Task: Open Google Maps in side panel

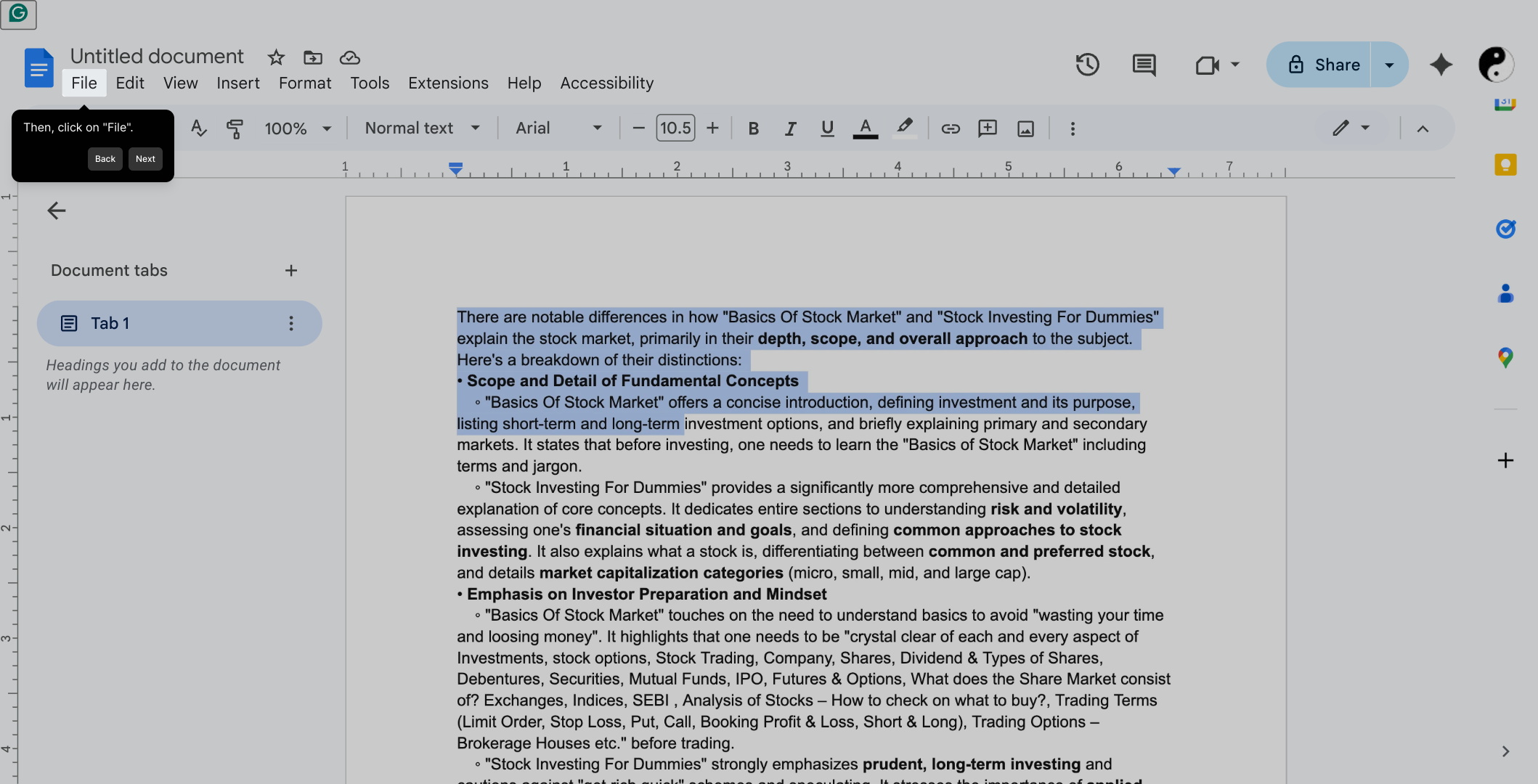Action: click(1505, 358)
